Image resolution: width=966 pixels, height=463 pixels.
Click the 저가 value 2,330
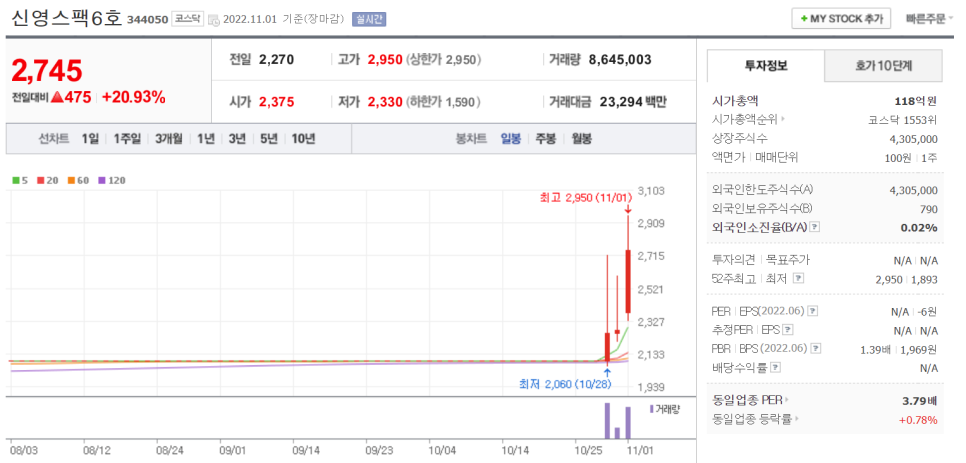point(385,102)
